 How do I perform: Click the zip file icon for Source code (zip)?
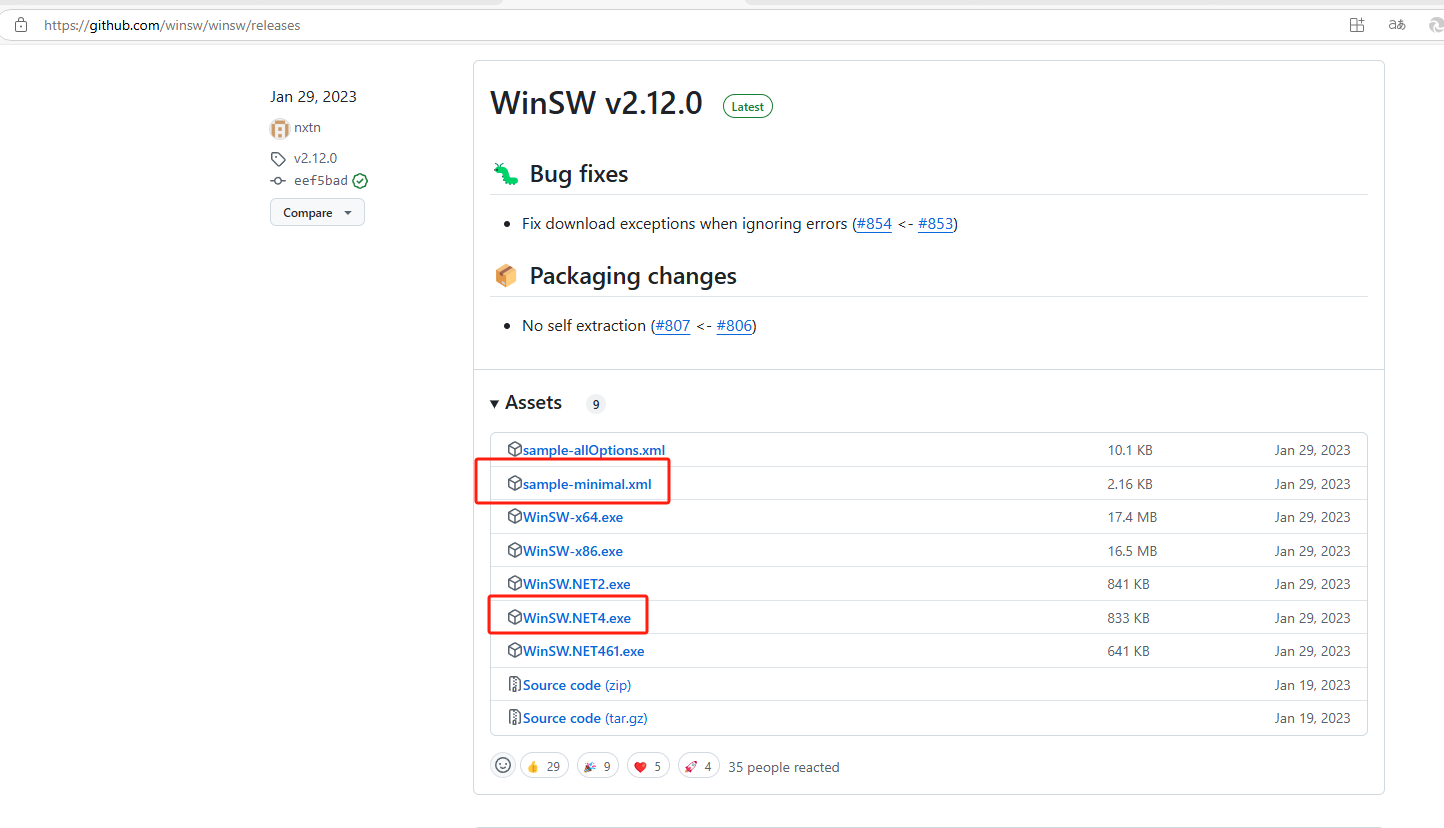pos(515,685)
